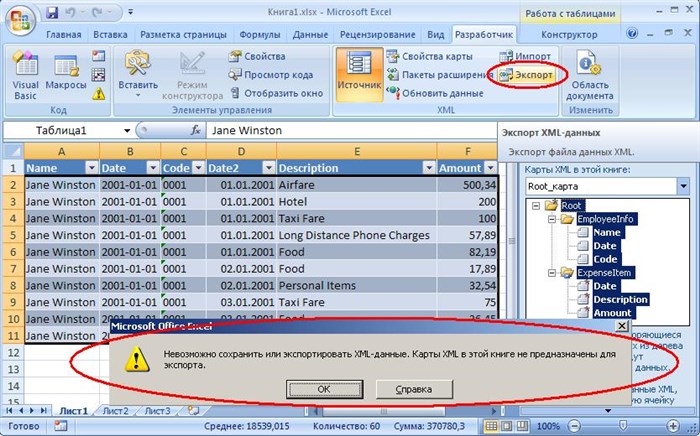
Task: Open the Description column filter dropdown
Action: pyautogui.click(x=429, y=168)
